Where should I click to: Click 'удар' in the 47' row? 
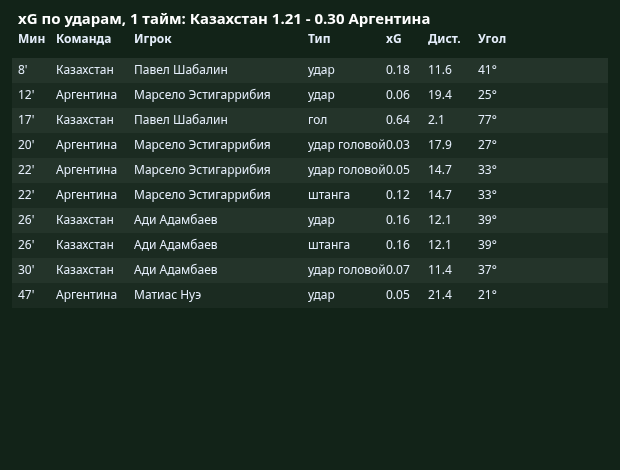321,295
